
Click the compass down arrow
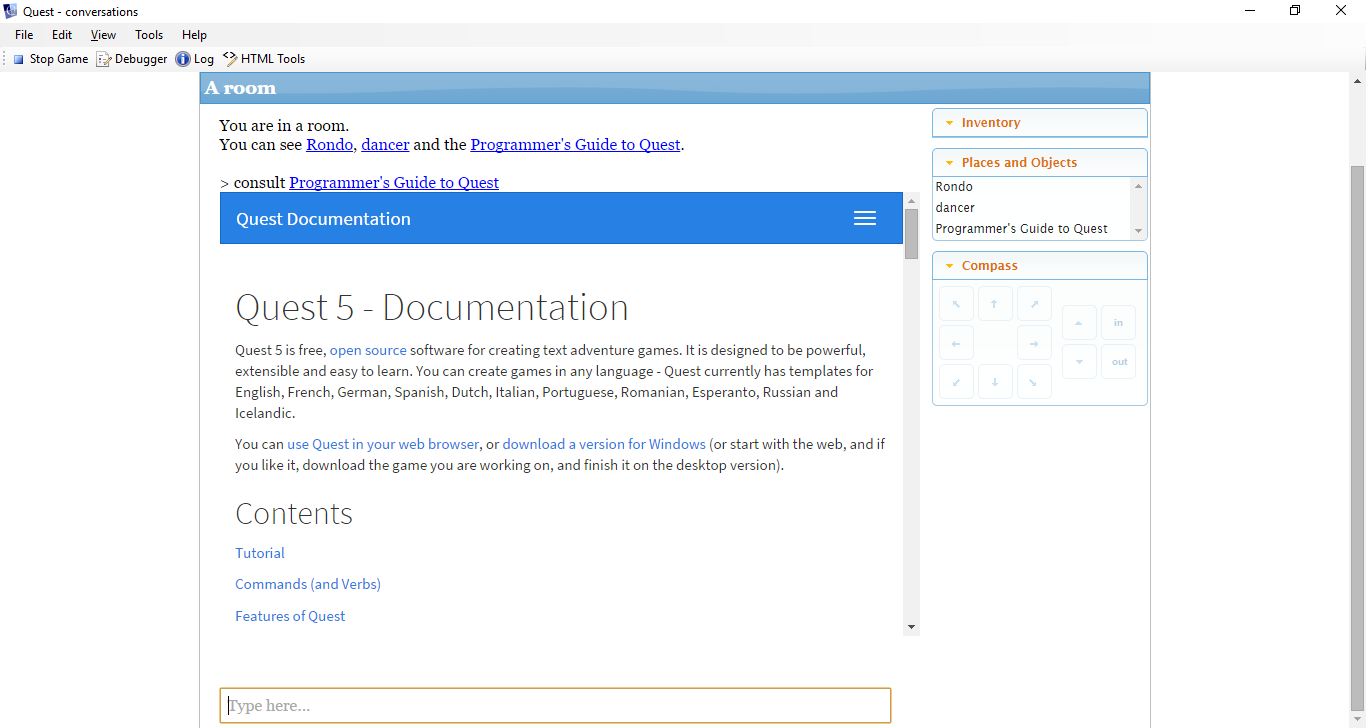click(1079, 362)
